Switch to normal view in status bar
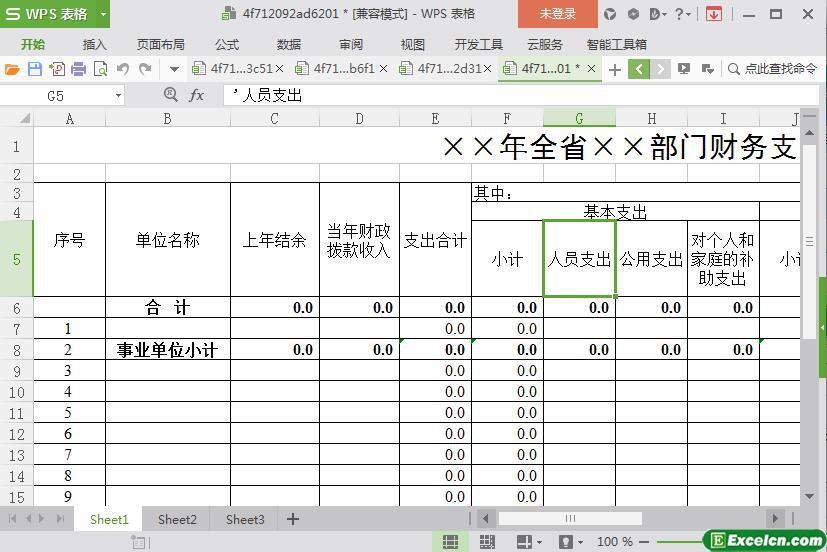Image resolution: width=827 pixels, height=552 pixels. 450,541
